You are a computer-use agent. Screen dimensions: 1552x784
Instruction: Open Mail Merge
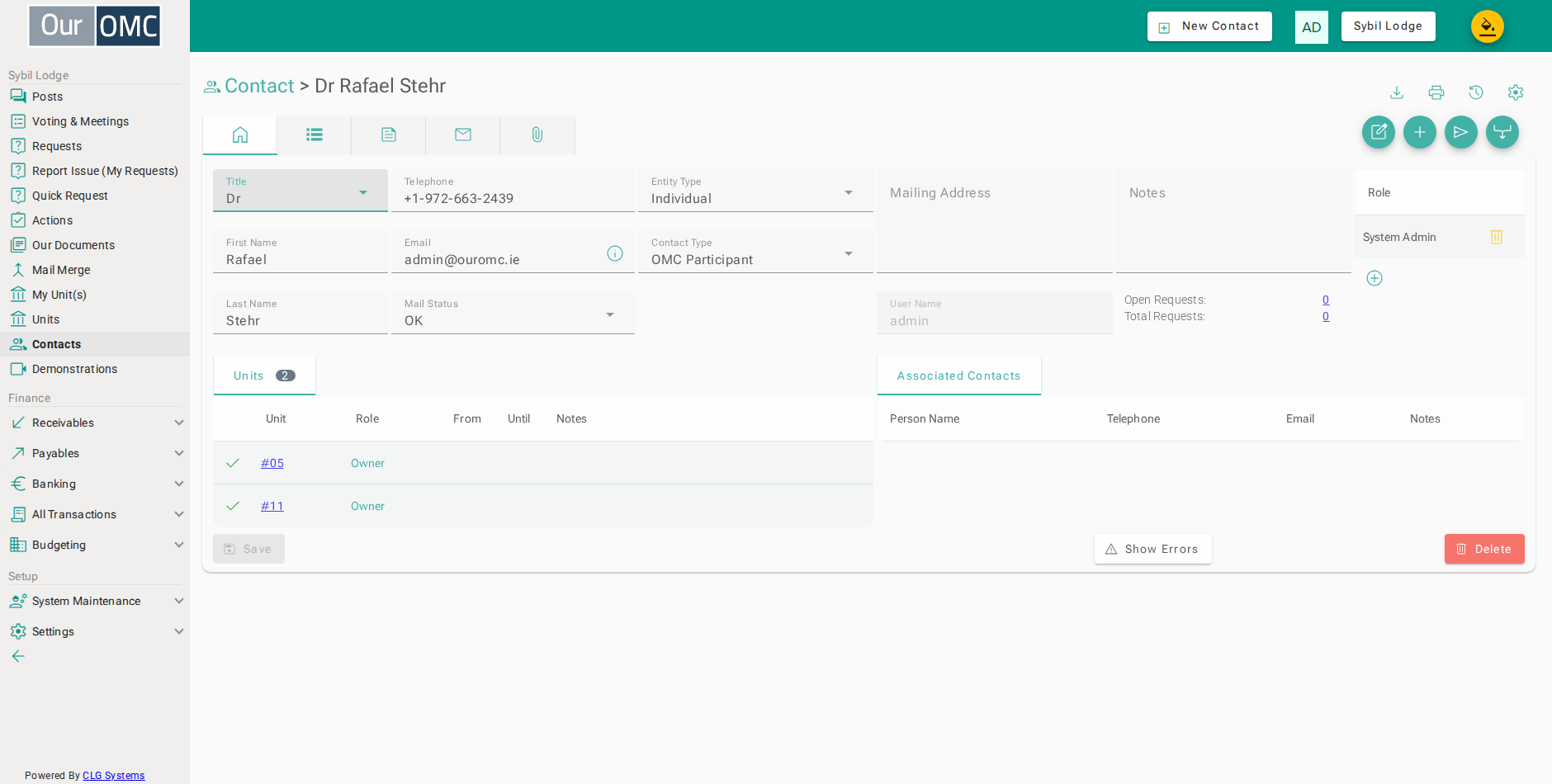pyautogui.click(x=95, y=270)
